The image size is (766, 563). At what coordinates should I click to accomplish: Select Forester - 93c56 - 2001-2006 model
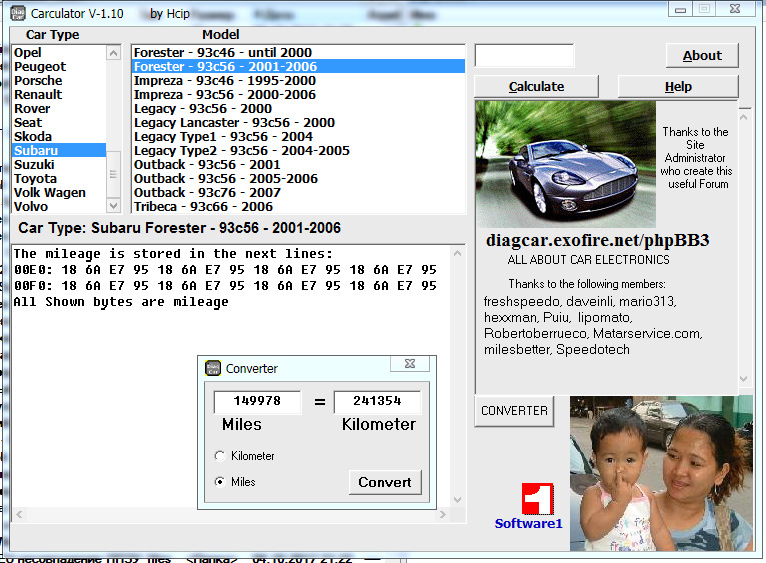298,66
